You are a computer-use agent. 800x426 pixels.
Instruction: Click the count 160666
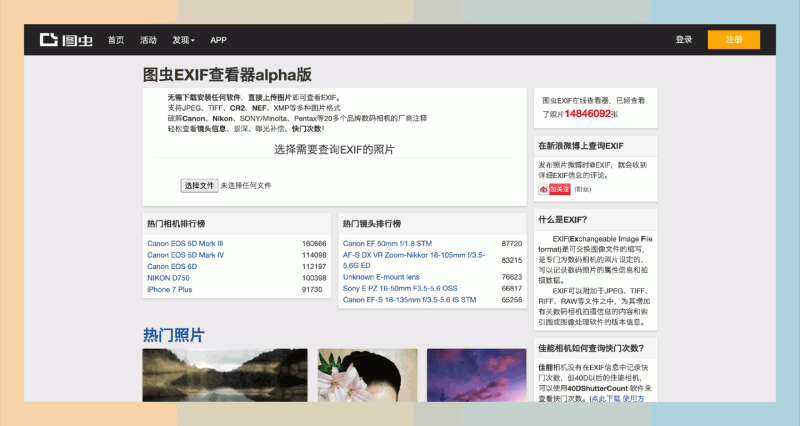click(x=314, y=244)
